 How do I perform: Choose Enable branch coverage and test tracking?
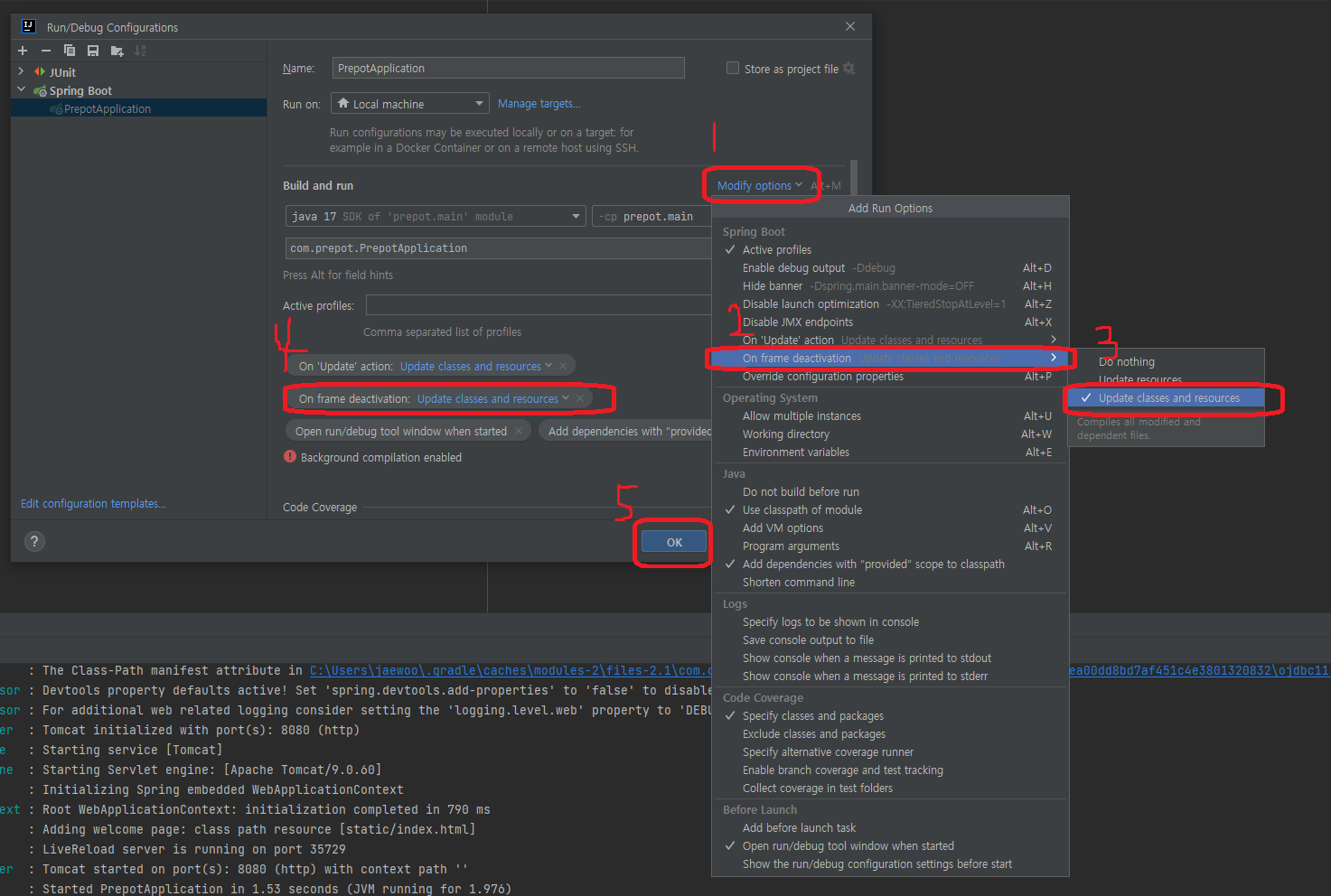click(x=890, y=770)
